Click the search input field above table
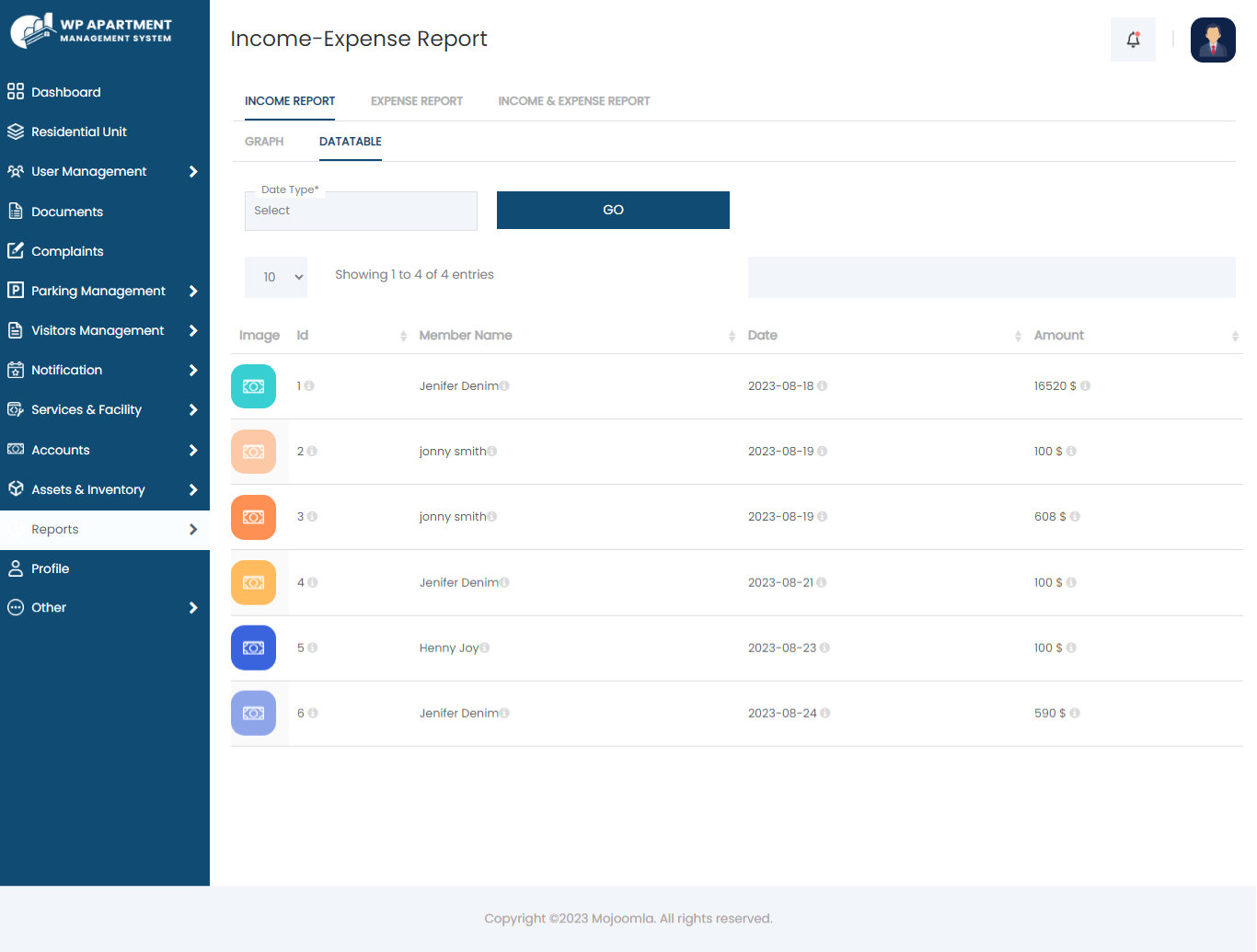 pos(992,277)
